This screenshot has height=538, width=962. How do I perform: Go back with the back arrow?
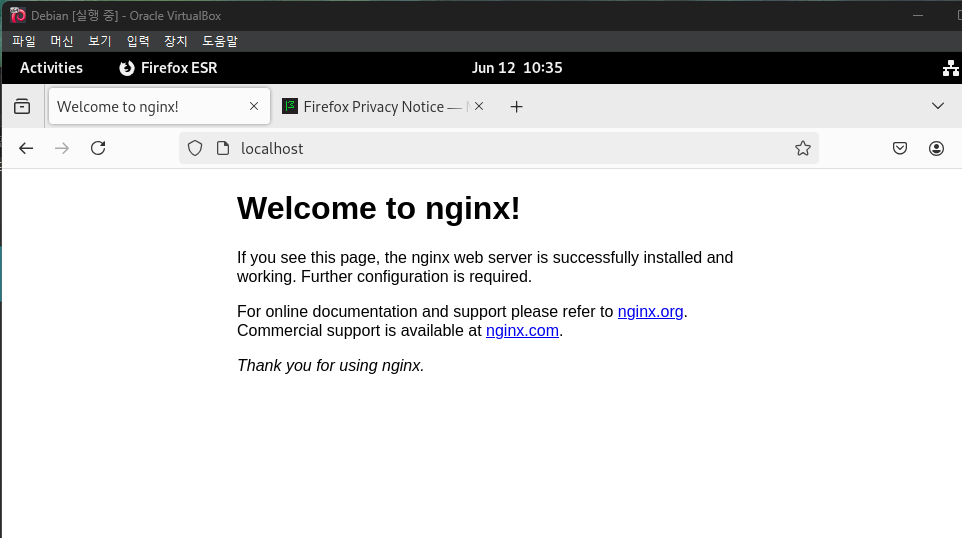[x=26, y=148]
